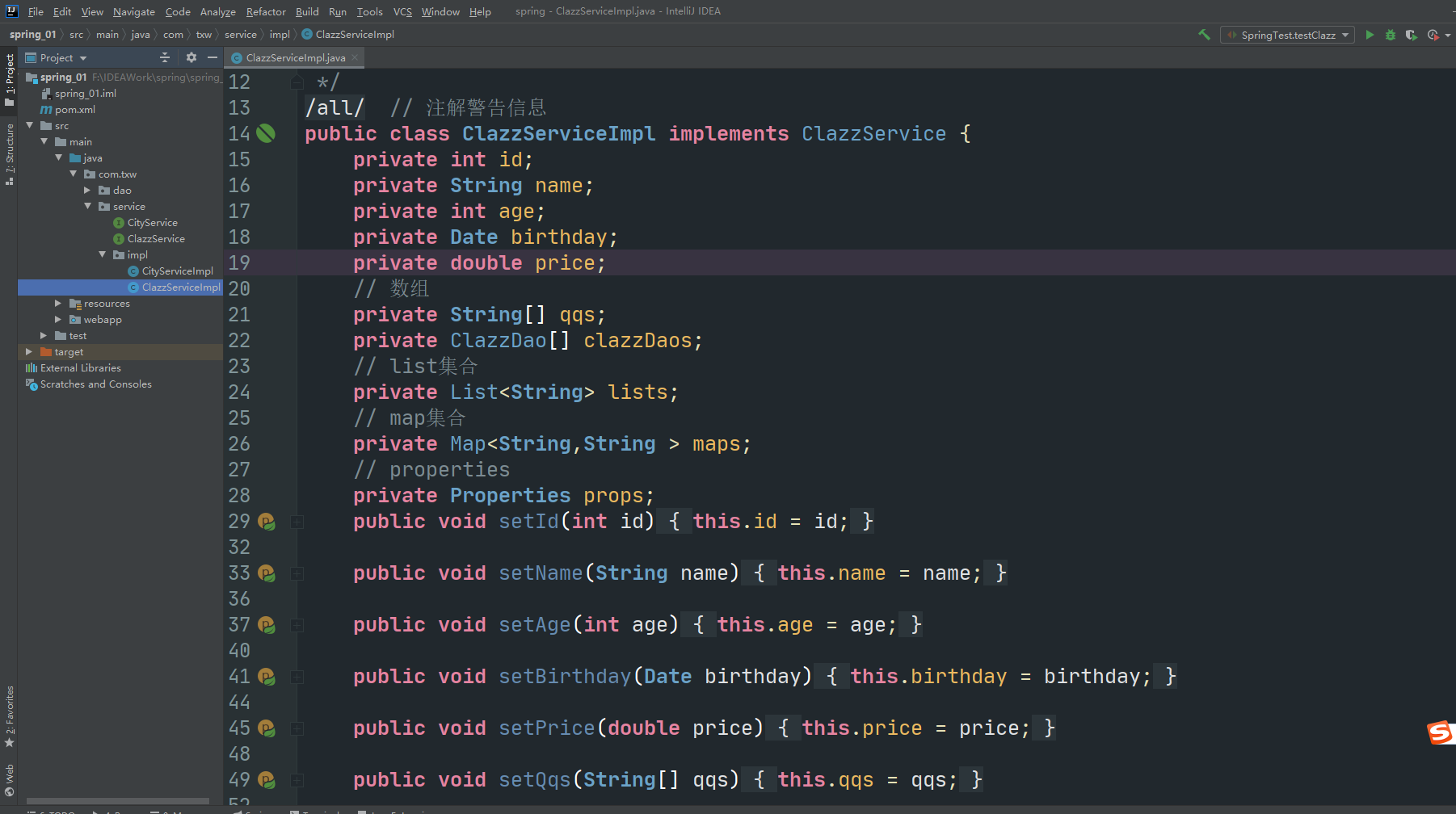Open Project view options gear icon
The image size is (1456, 814).
pyautogui.click(x=191, y=57)
